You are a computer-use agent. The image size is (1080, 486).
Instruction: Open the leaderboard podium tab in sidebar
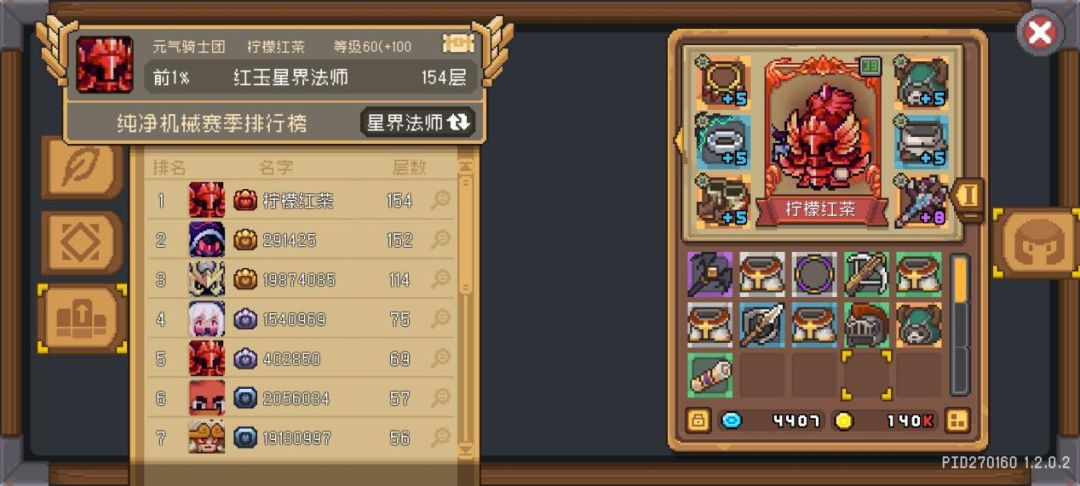(82, 319)
